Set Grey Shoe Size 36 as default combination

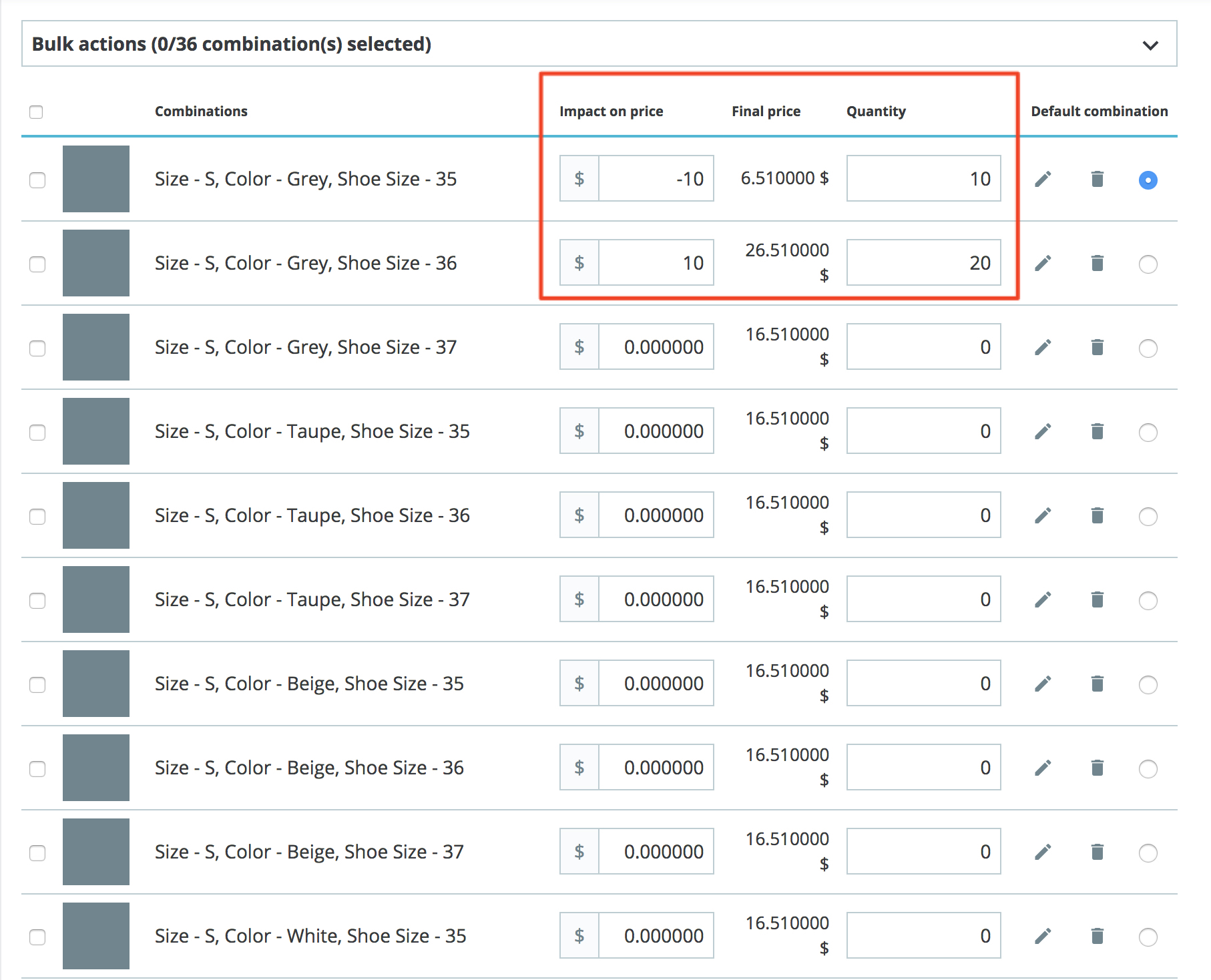(1148, 264)
